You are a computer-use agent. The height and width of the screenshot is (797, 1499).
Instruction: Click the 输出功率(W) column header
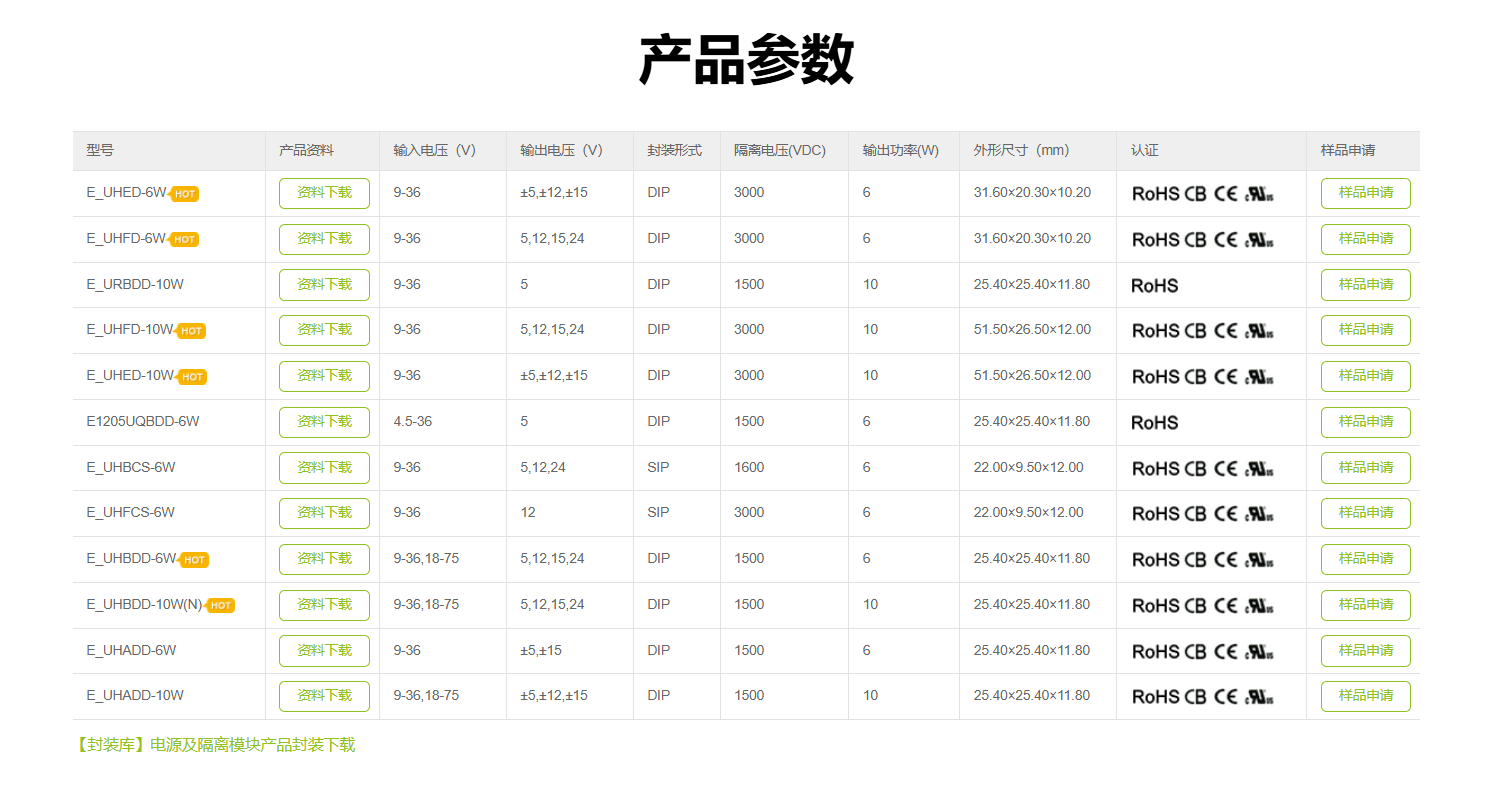coord(900,151)
